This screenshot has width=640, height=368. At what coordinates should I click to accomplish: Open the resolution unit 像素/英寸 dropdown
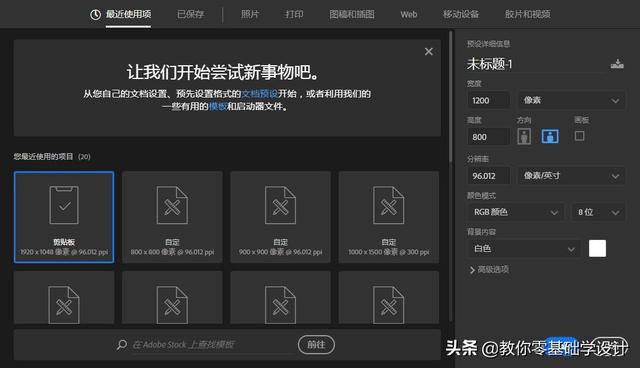tap(571, 176)
